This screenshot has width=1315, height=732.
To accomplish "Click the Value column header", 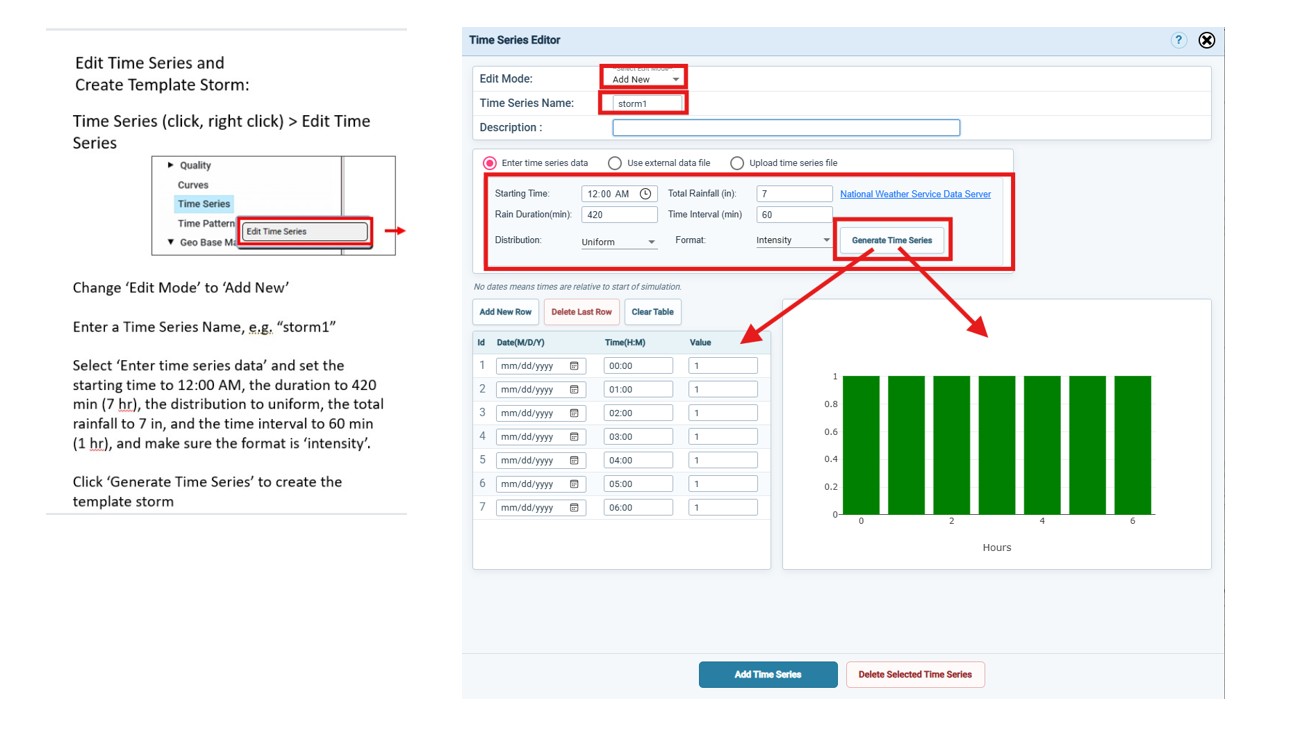I will (x=700, y=343).
